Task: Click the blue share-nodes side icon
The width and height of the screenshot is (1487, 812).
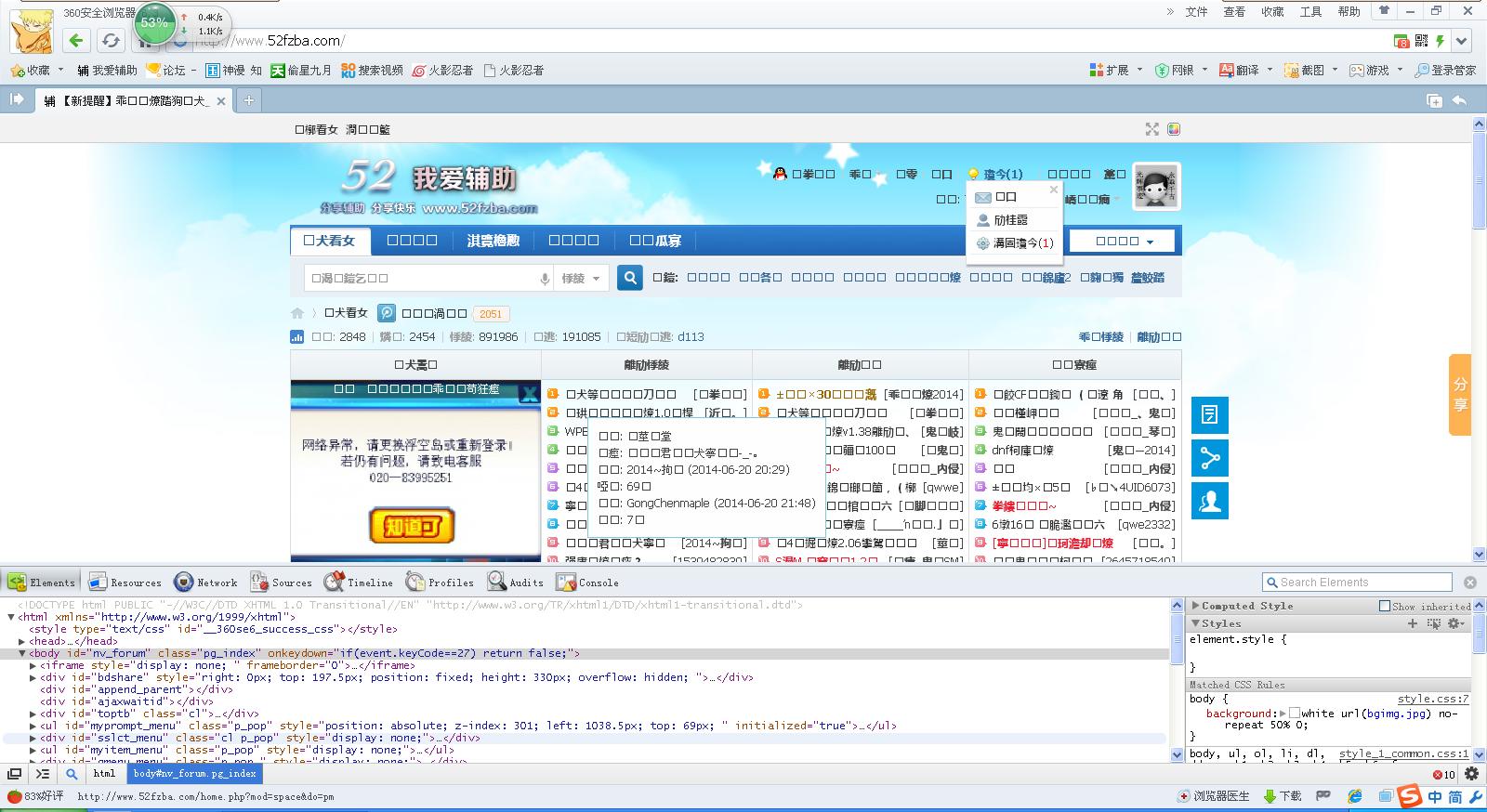Action: [1210, 457]
